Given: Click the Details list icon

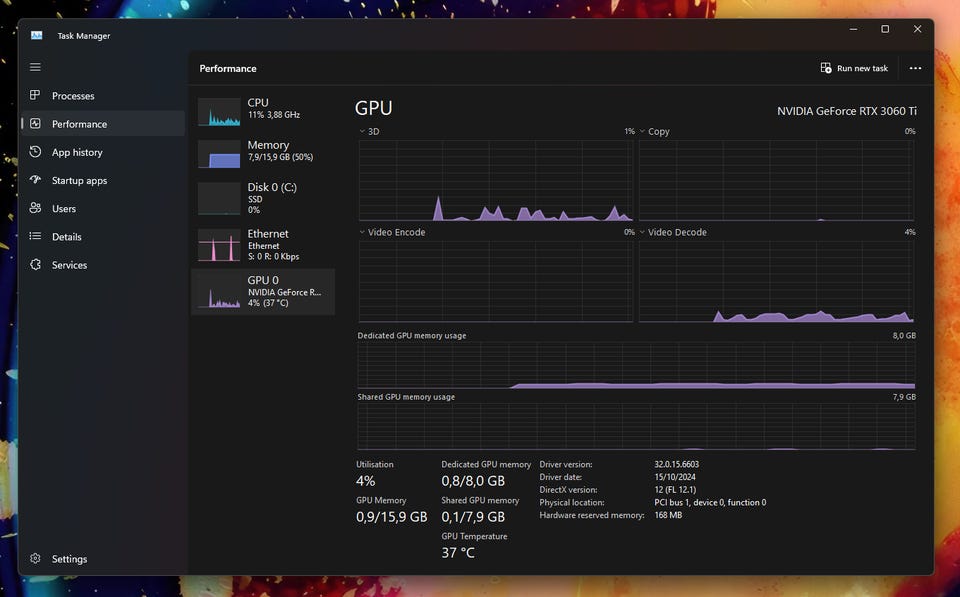Looking at the screenshot, I should [x=35, y=236].
